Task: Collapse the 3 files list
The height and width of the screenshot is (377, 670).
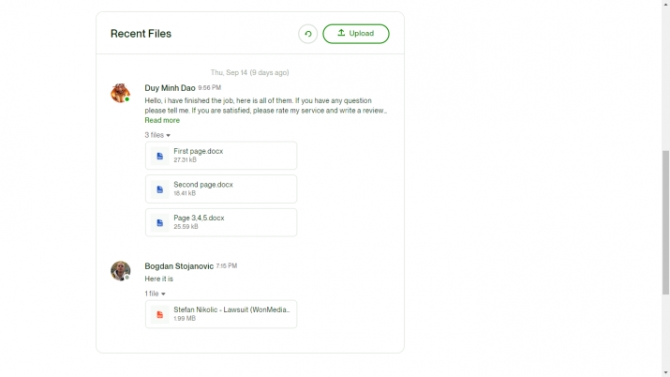Action: click(x=157, y=135)
